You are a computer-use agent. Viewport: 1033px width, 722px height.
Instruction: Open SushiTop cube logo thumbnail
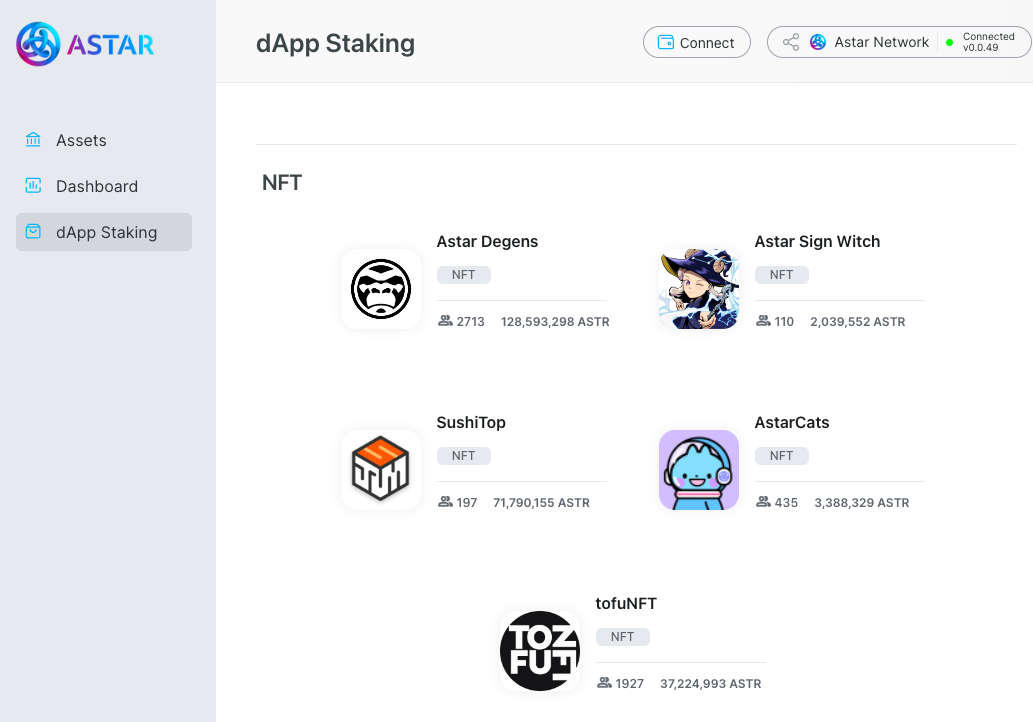tap(381, 470)
